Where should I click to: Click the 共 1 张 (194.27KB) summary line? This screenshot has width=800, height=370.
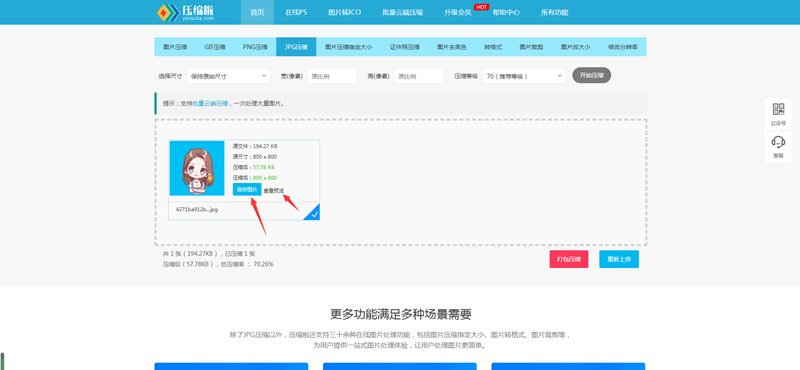coord(209,254)
